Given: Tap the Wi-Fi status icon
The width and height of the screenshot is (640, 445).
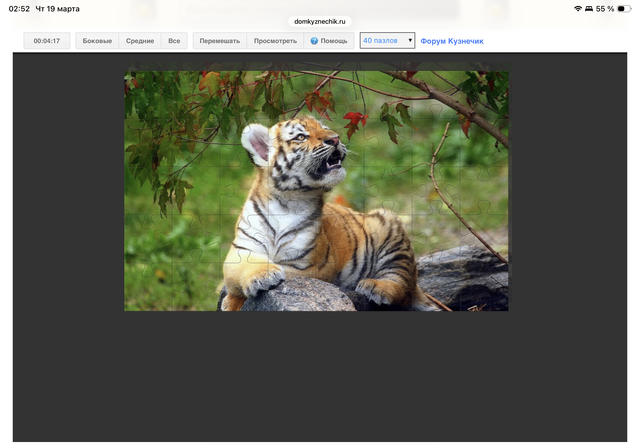Looking at the screenshot, I should coord(577,8).
